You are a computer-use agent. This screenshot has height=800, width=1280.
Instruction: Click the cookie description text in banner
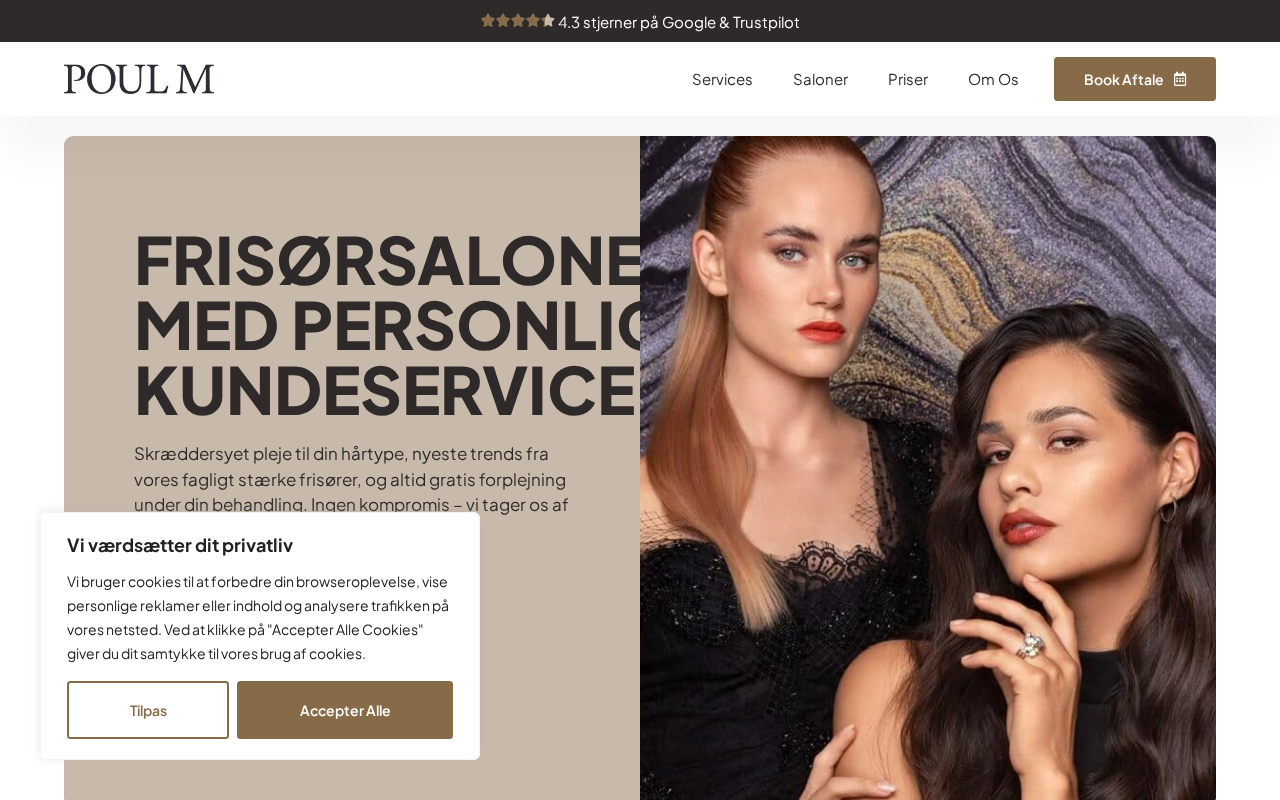pyautogui.click(x=258, y=617)
